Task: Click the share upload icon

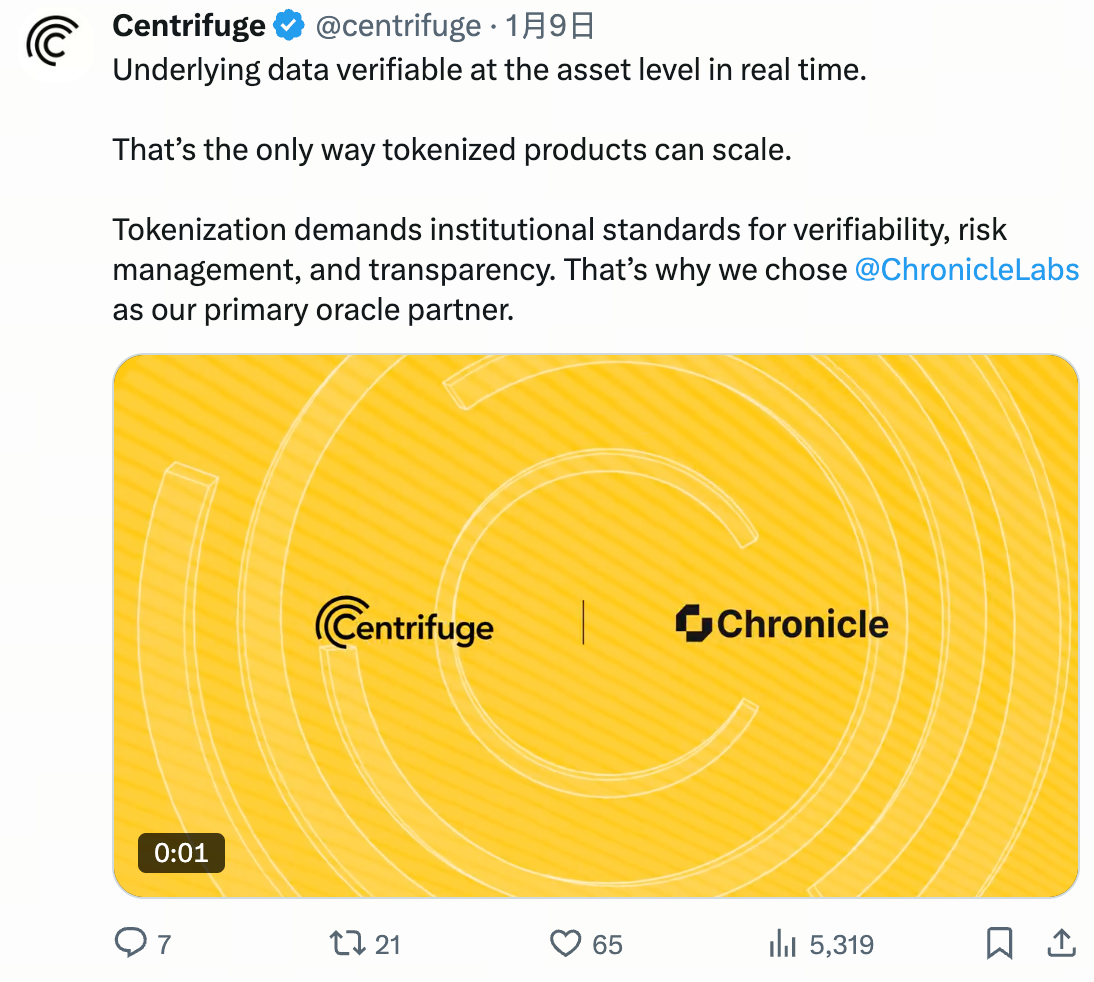Action: click(x=1061, y=943)
